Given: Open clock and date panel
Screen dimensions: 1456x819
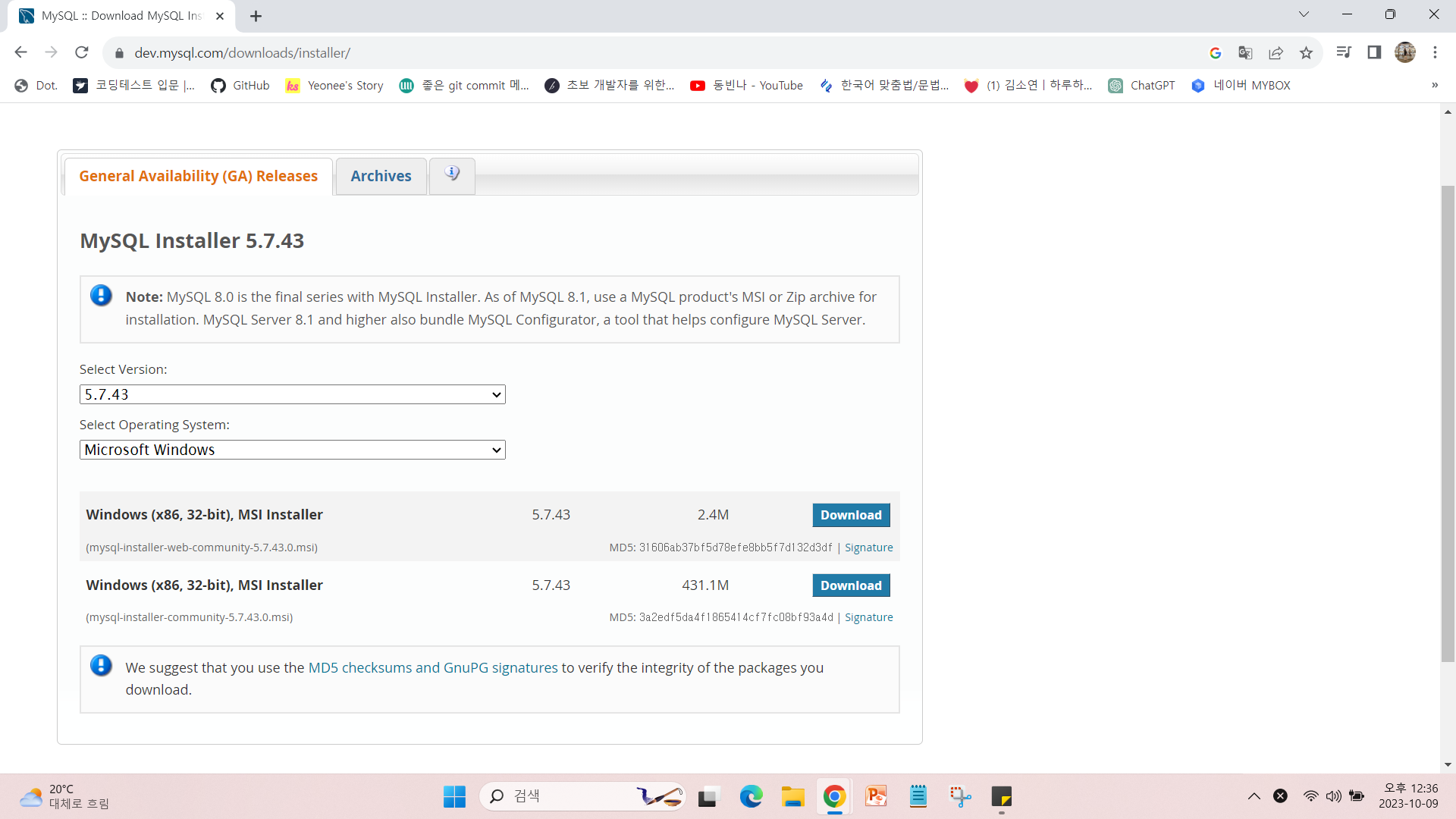Looking at the screenshot, I should (x=1408, y=796).
